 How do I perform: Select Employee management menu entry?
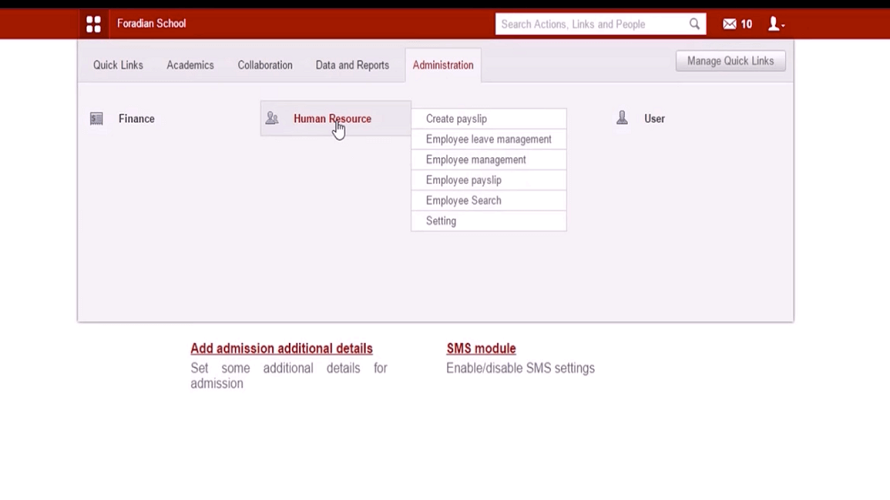coord(475,160)
